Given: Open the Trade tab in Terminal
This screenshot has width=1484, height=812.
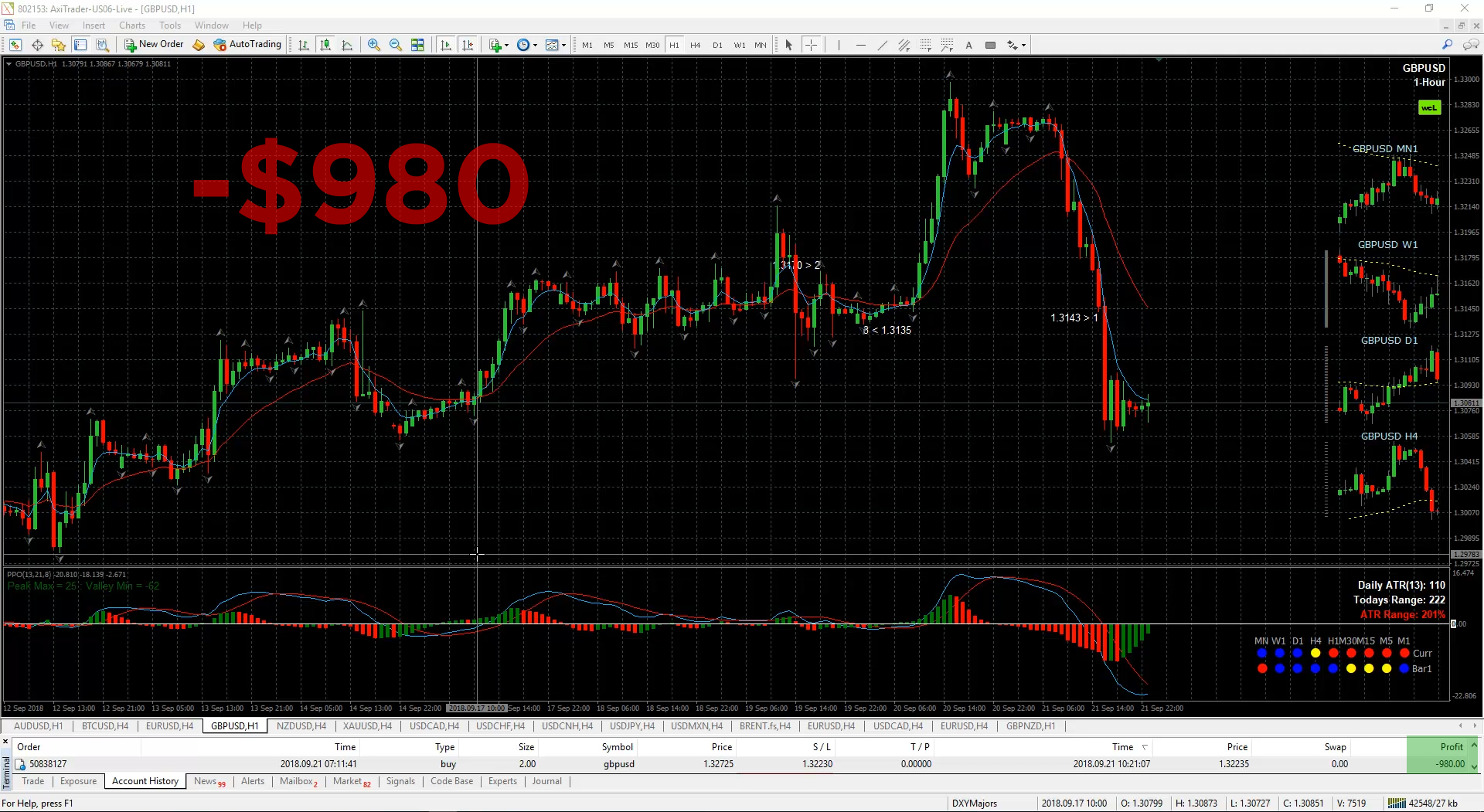Looking at the screenshot, I should coord(32,781).
